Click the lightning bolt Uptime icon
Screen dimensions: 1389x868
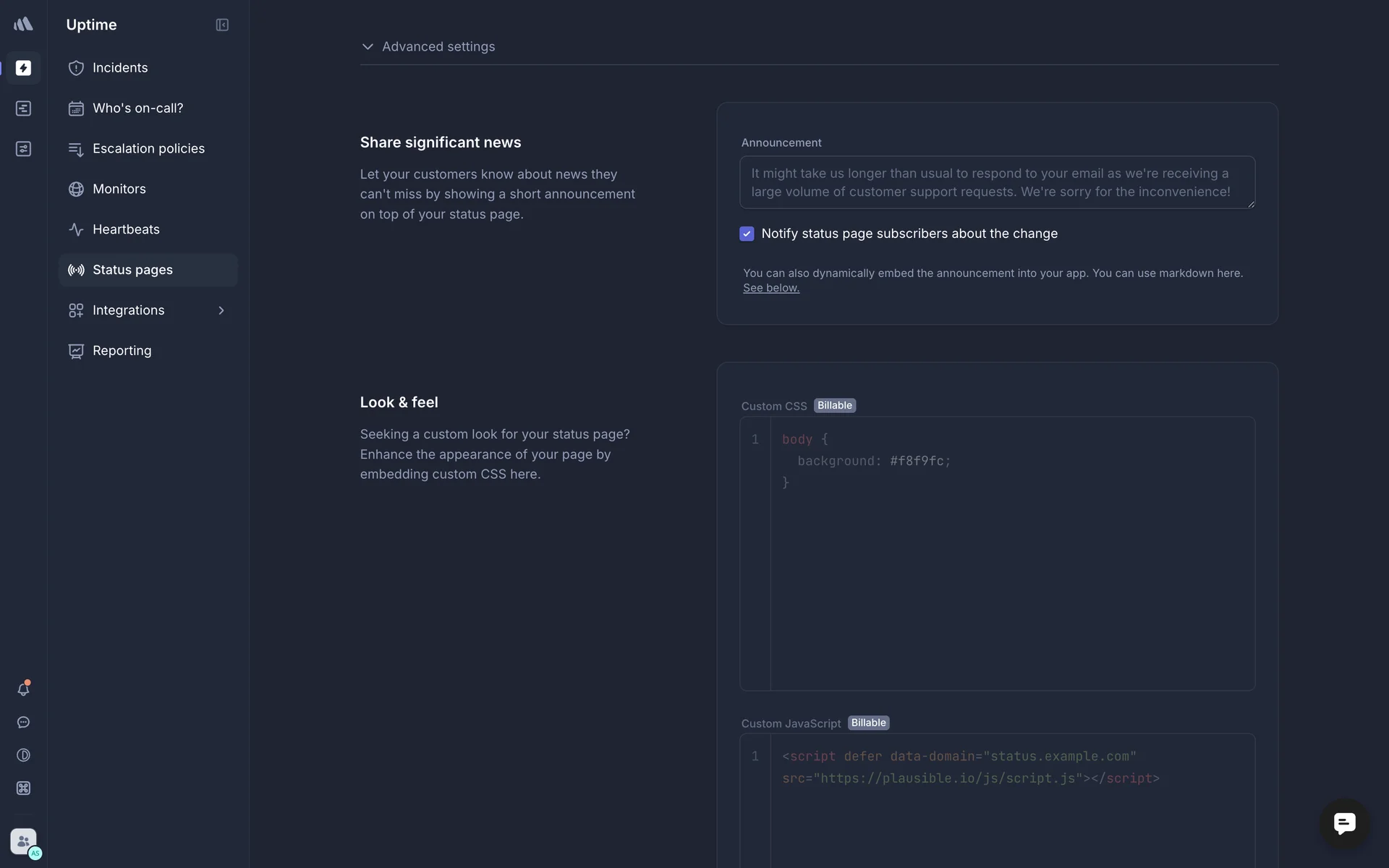23,68
